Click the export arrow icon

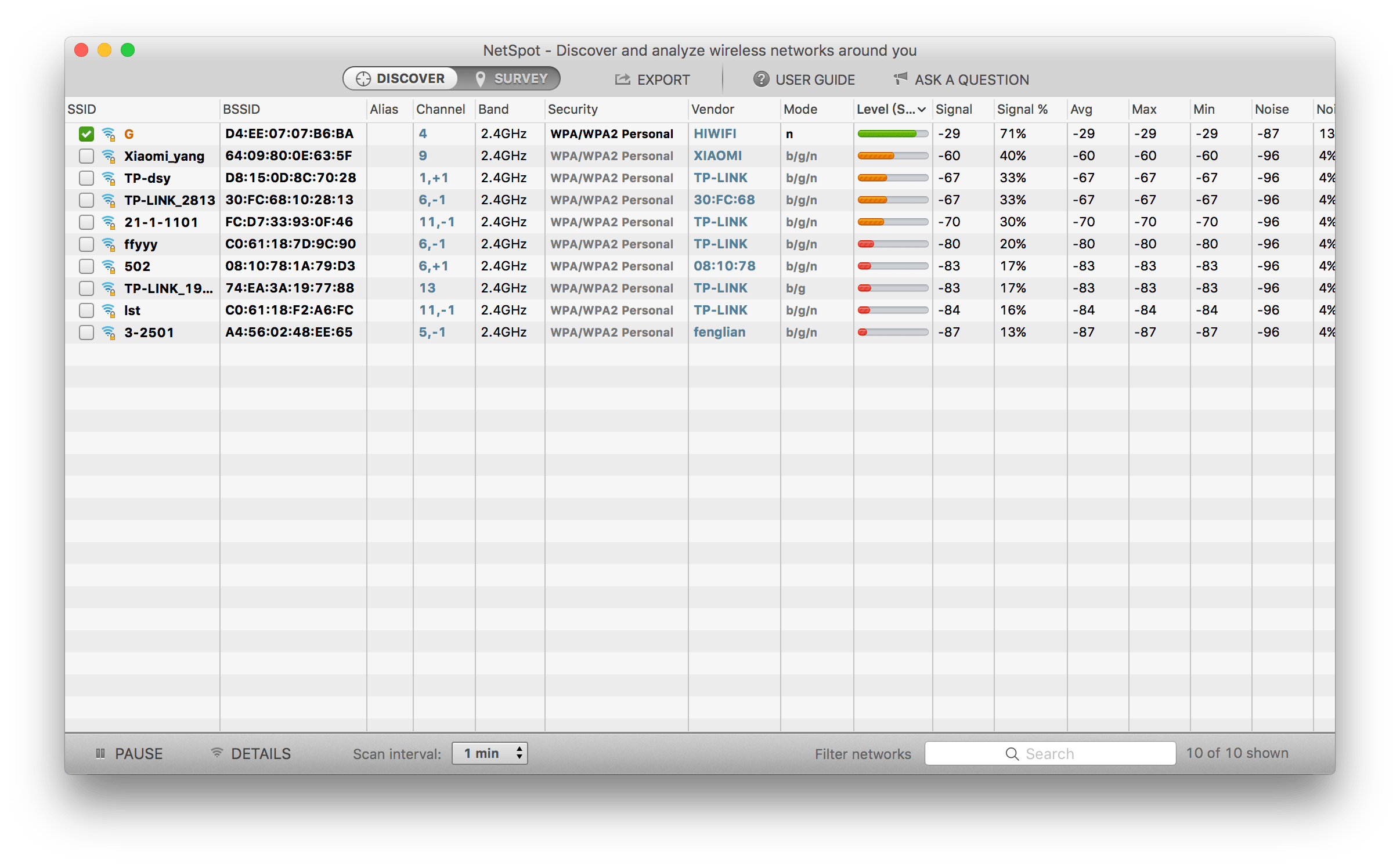pyautogui.click(x=622, y=79)
